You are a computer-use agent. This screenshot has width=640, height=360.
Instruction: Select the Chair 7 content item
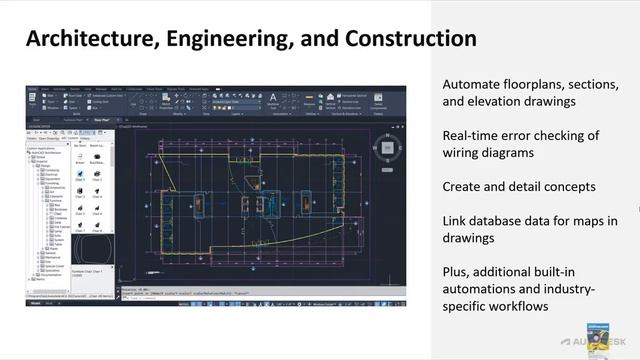[80, 227]
